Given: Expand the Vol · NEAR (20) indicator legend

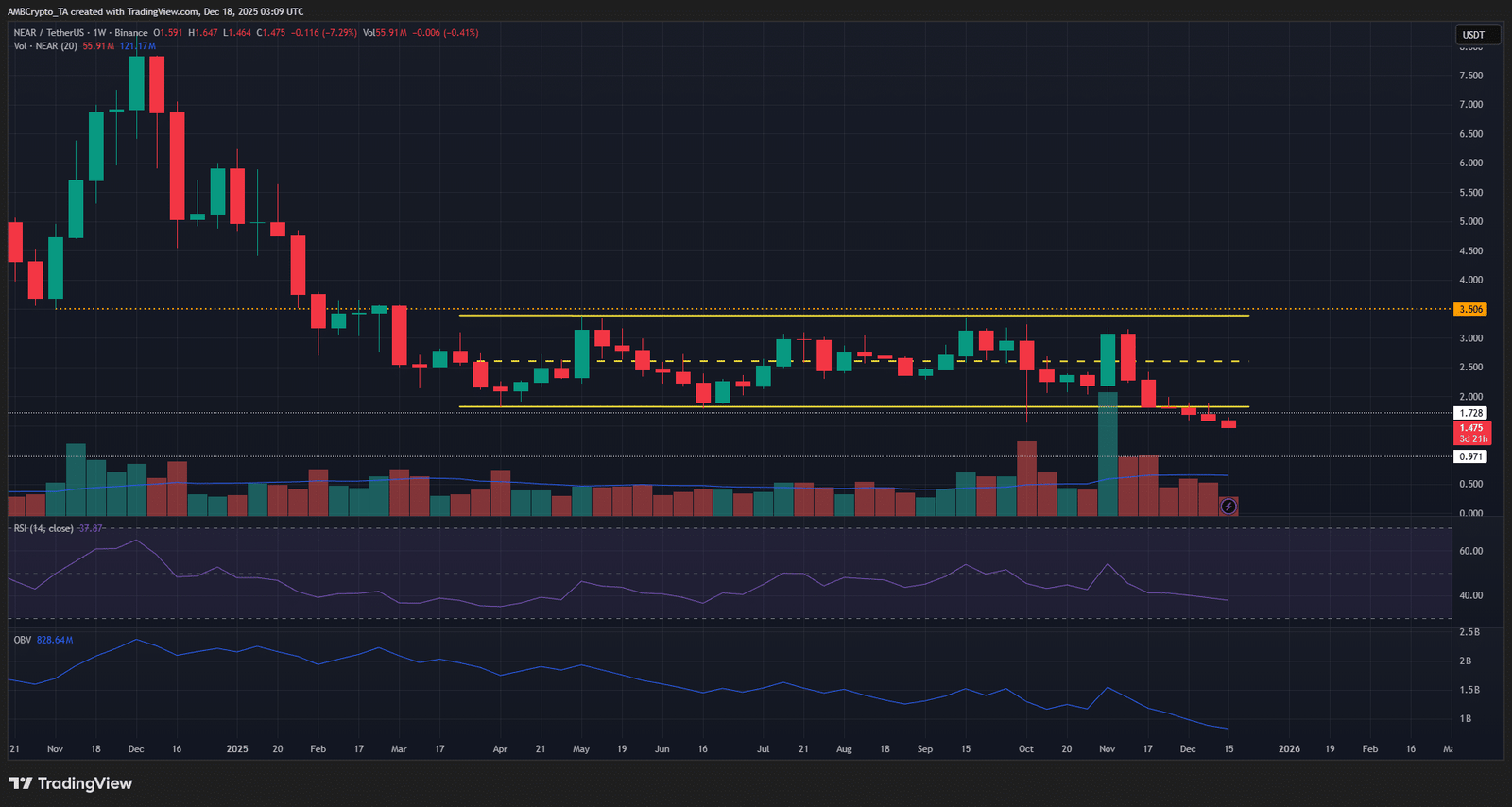Looking at the screenshot, I should tap(45, 46).
